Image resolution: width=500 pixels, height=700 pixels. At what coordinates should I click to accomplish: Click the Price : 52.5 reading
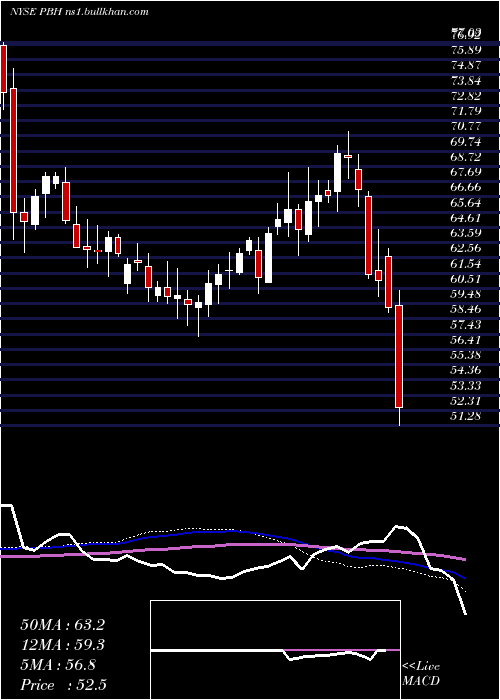[63, 685]
